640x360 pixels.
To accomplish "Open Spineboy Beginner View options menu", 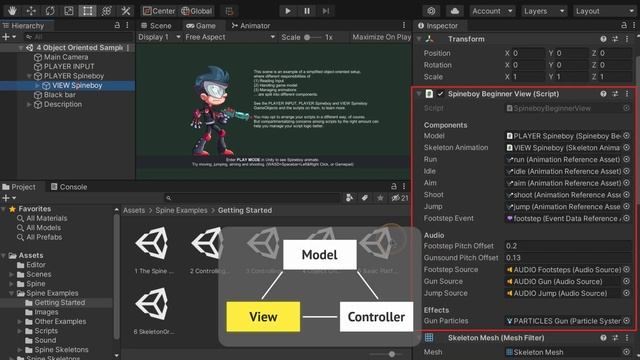I will tap(627, 94).
